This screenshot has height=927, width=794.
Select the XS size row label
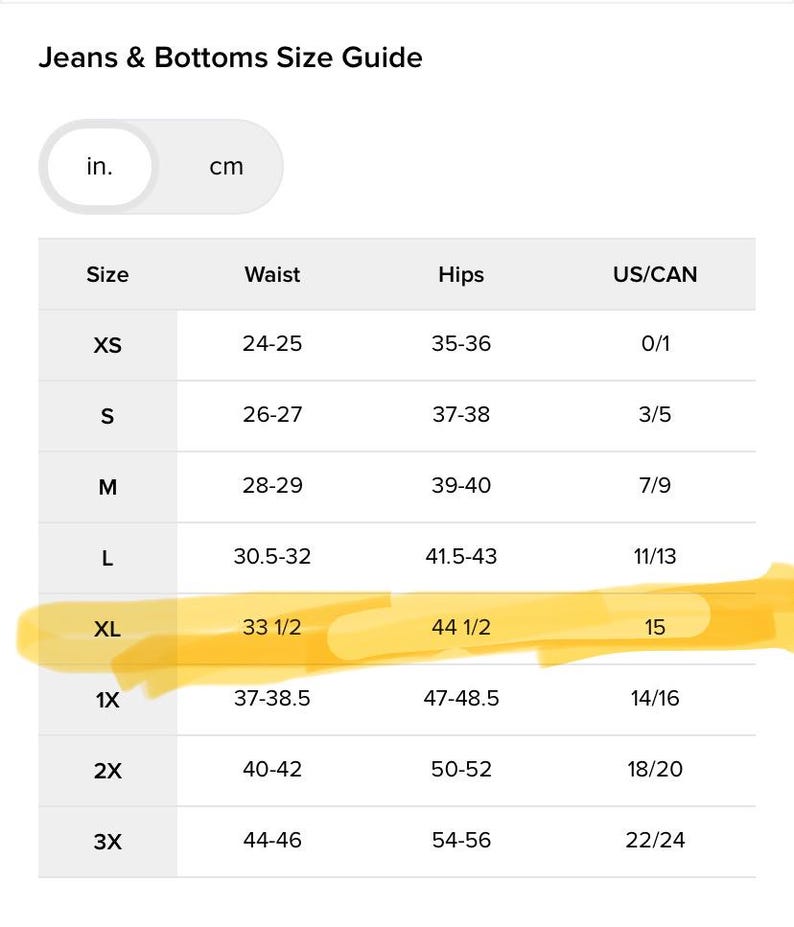click(x=108, y=345)
